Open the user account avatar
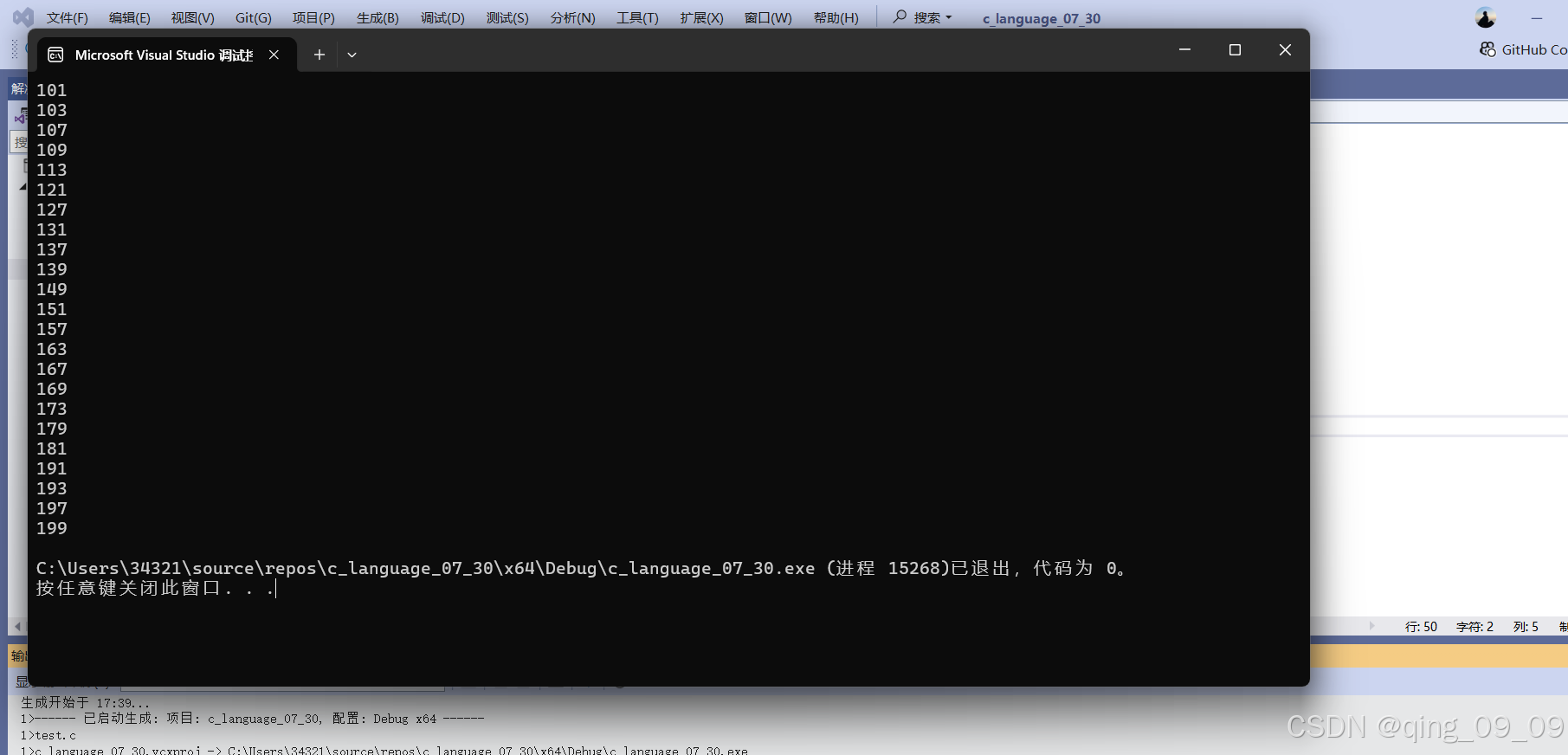This screenshot has width=1568, height=755. coord(1486,17)
